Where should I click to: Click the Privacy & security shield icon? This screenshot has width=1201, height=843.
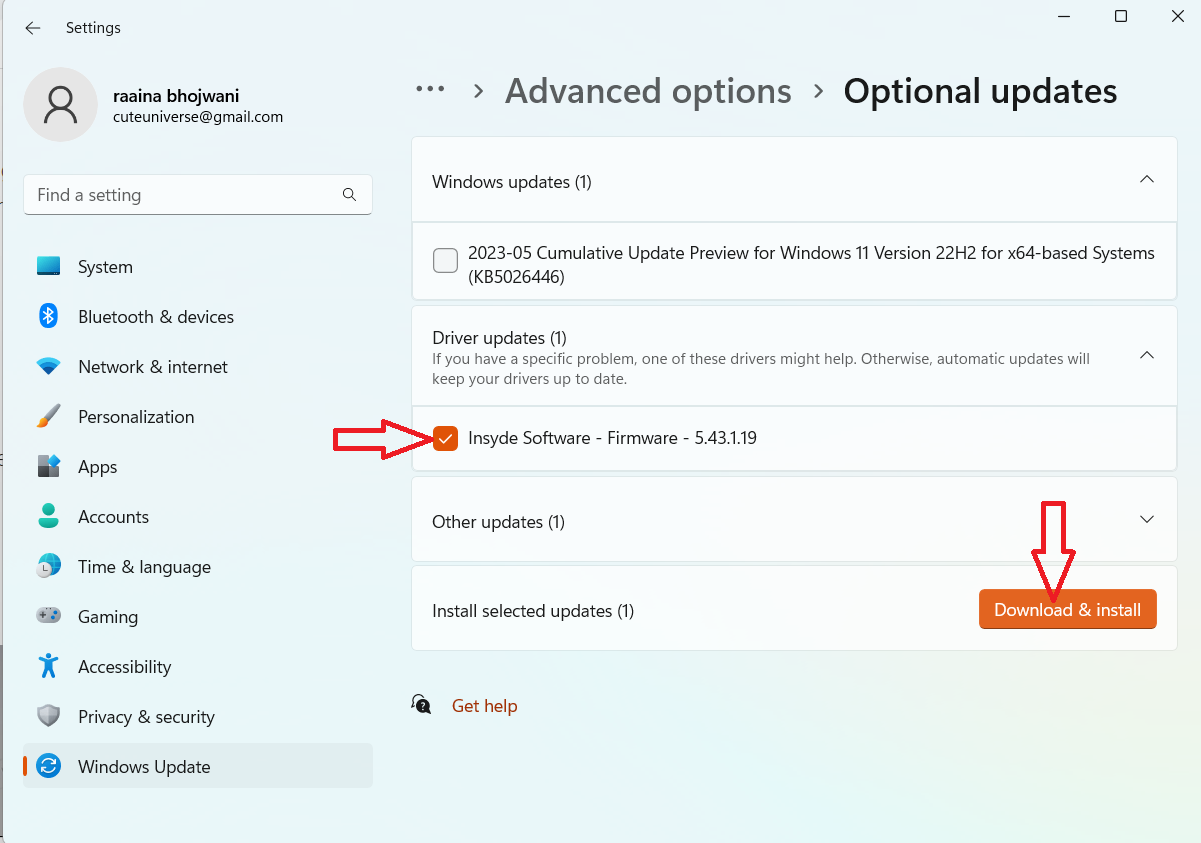[x=49, y=717]
